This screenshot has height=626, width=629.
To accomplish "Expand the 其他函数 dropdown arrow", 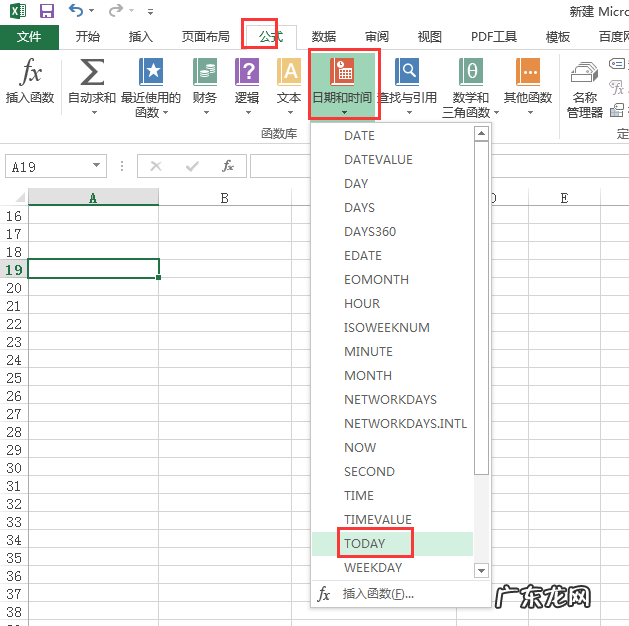I will (530, 113).
